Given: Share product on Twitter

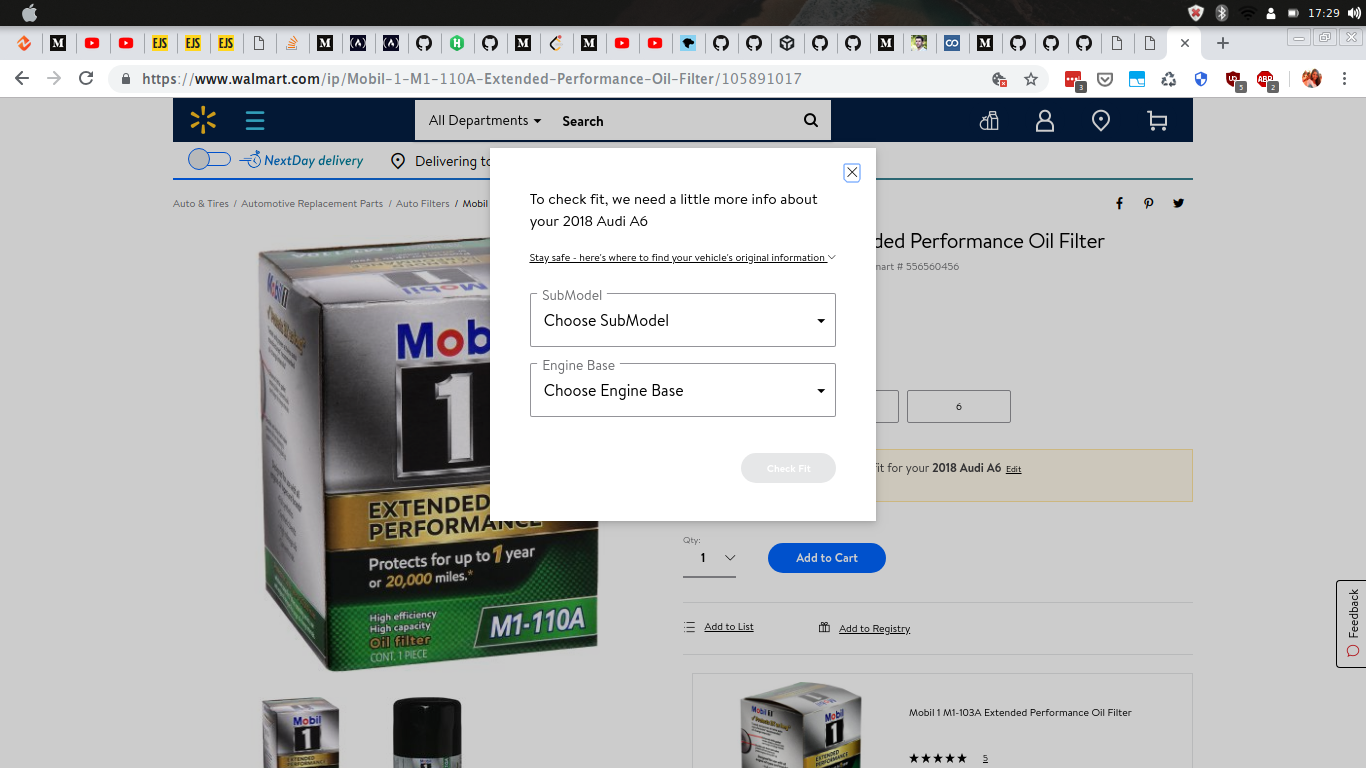Looking at the screenshot, I should pos(1179,203).
